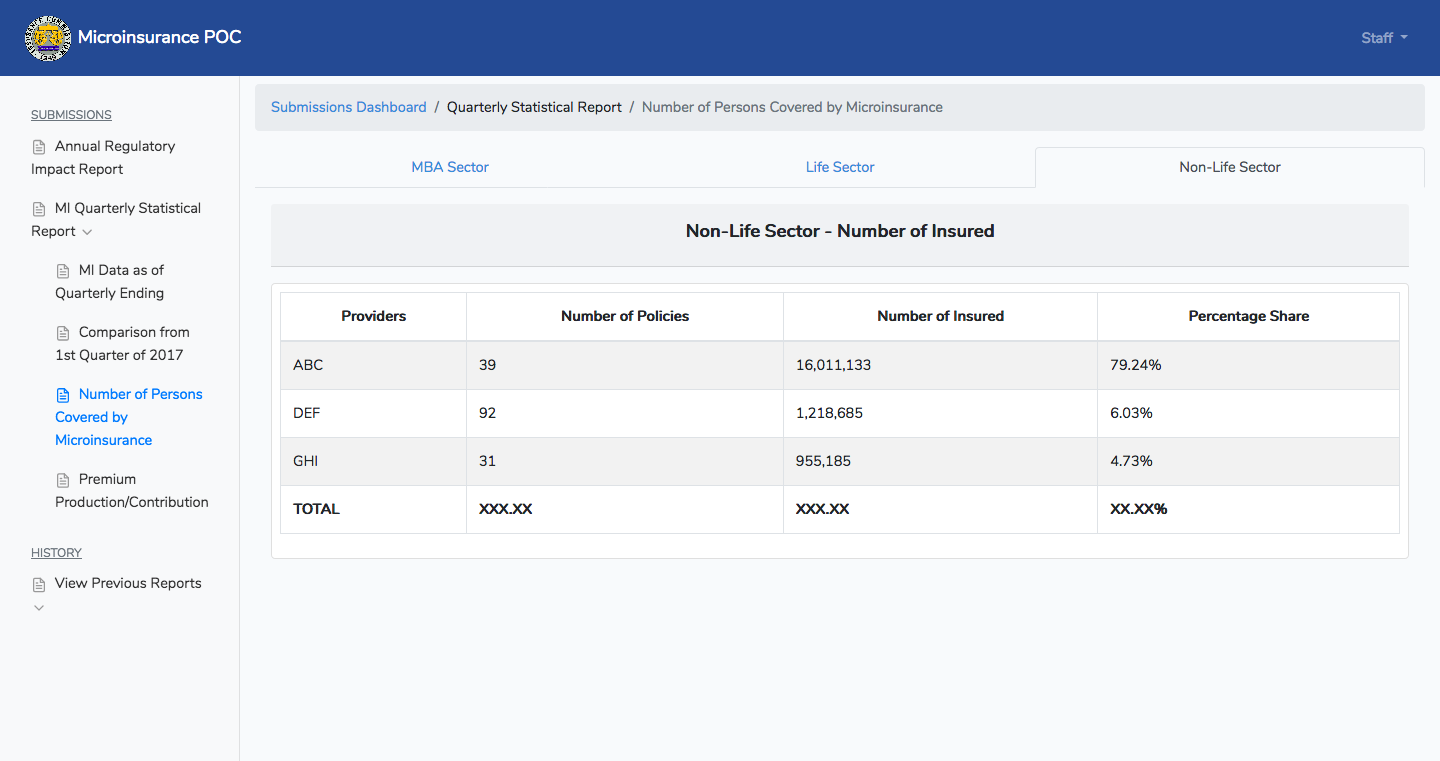Click the HISTORY sidebar section heading
The width and height of the screenshot is (1440, 761).
pyautogui.click(x=56, y=553)
